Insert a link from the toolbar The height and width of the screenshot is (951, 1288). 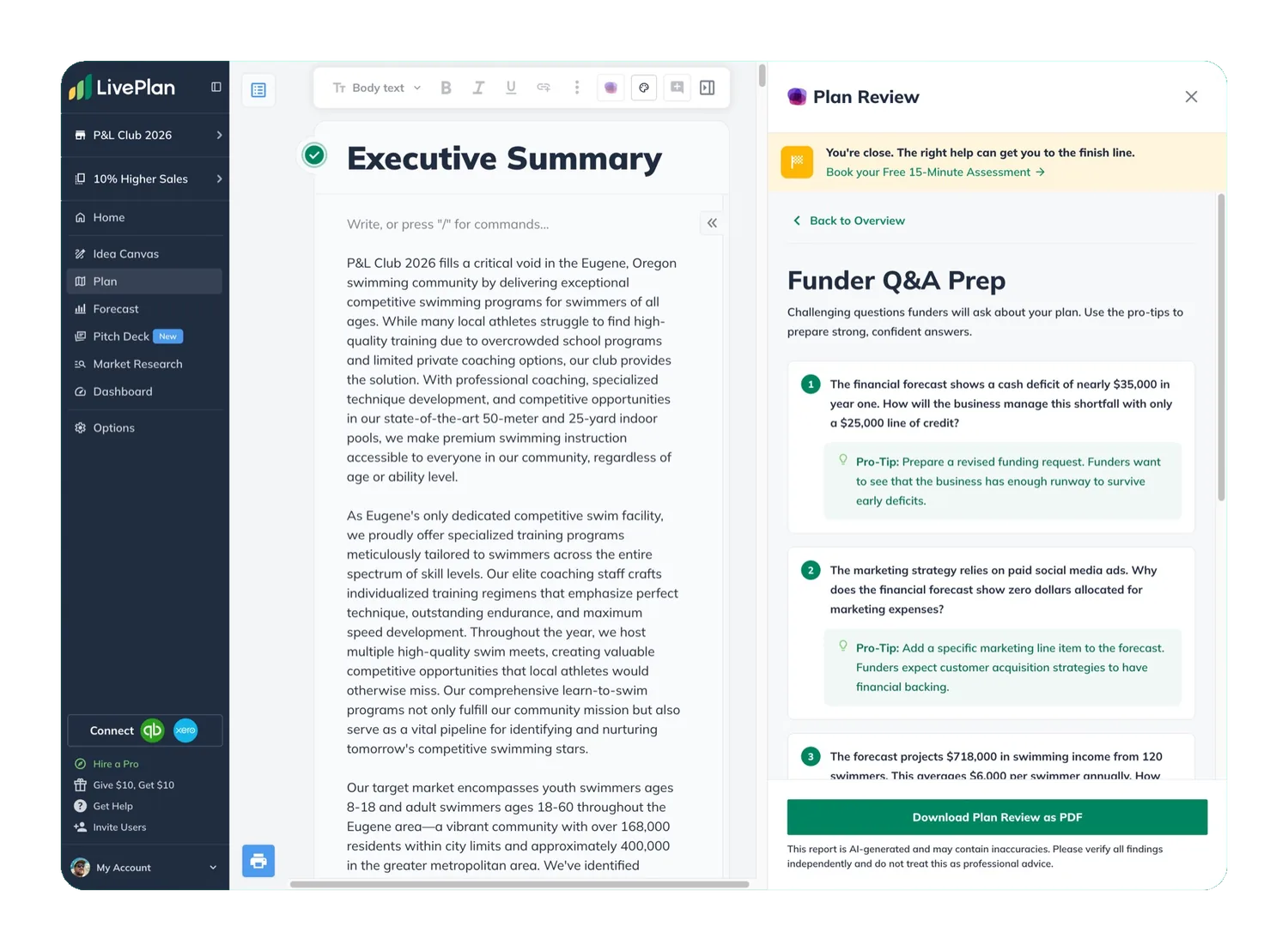coord(544,88)
